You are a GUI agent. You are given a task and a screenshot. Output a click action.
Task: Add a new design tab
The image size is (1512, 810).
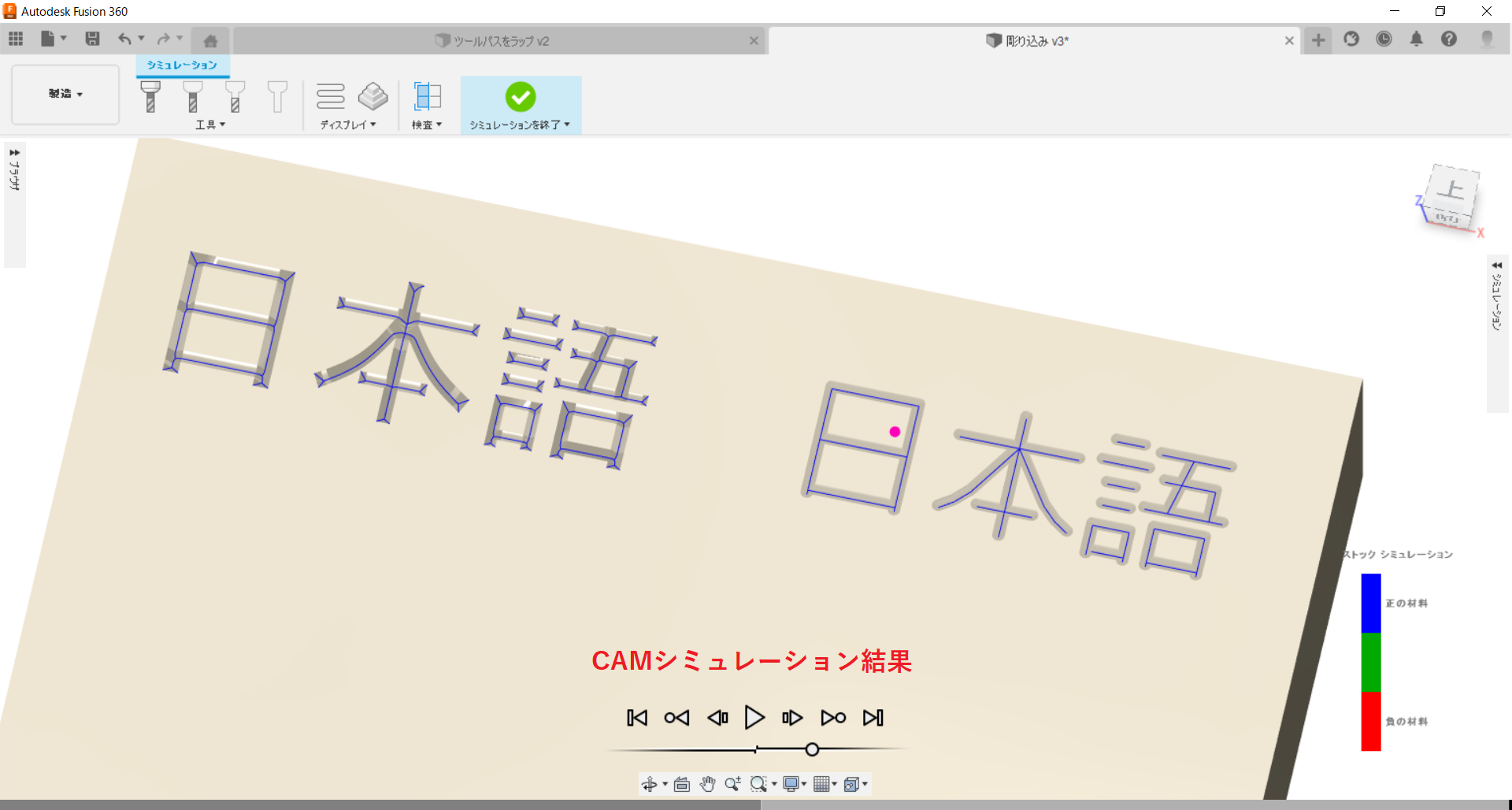(1318, 40)
